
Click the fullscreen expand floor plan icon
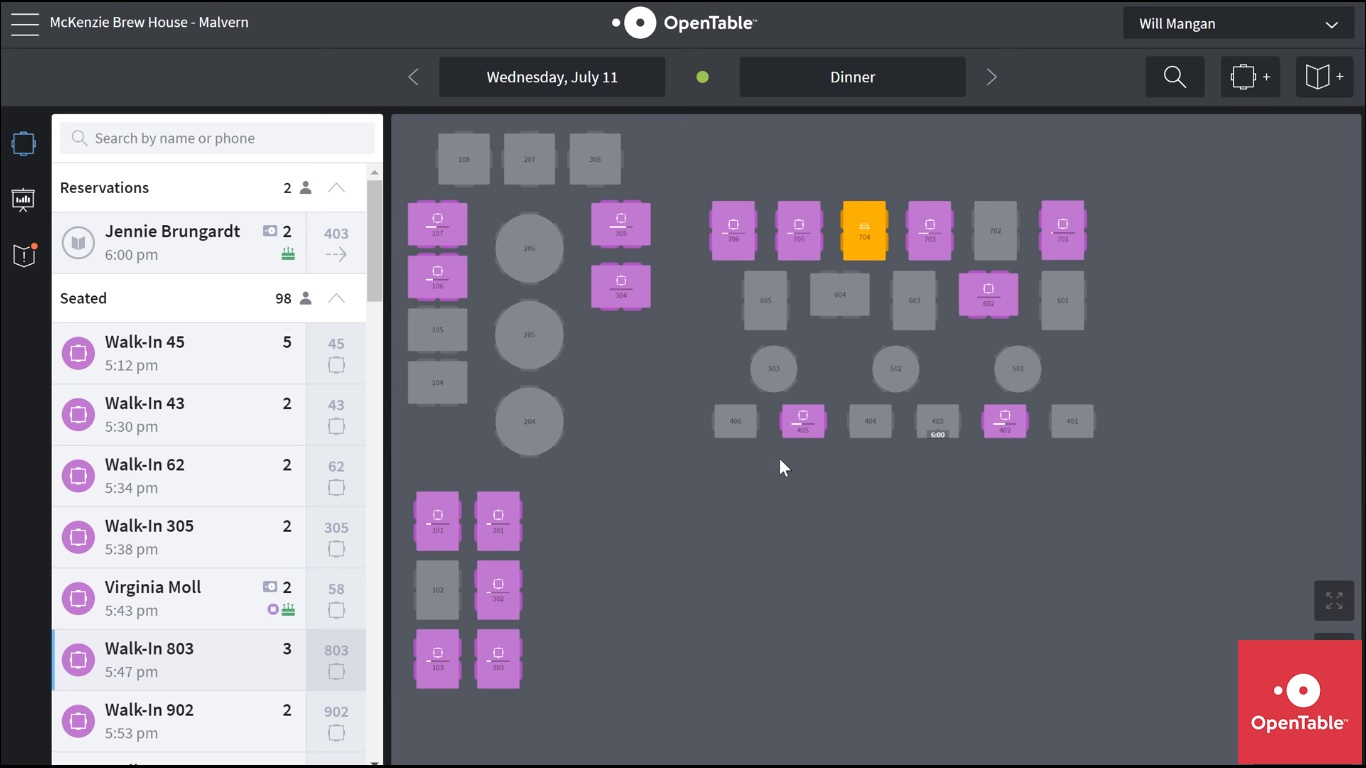(1334, 601)
